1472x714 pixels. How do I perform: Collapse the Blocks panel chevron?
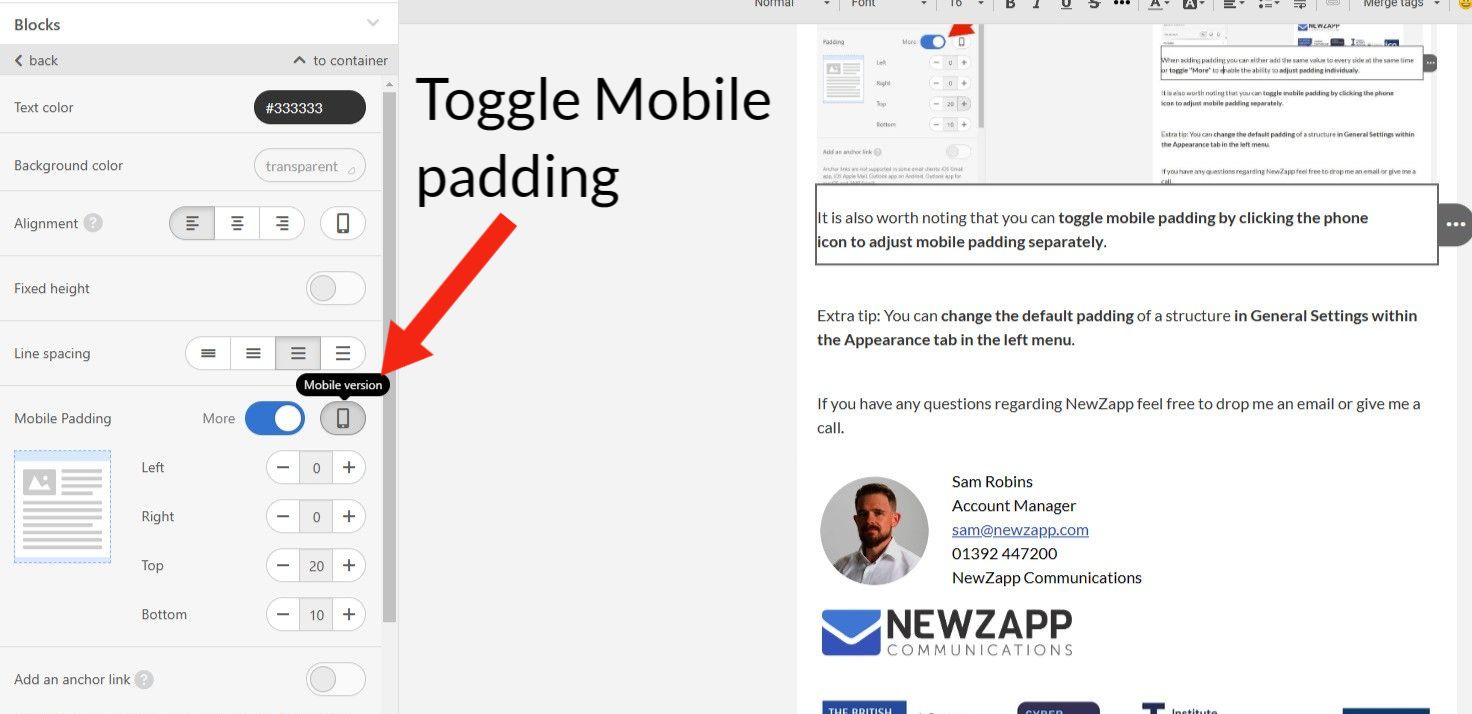click(x=373, y=23)
